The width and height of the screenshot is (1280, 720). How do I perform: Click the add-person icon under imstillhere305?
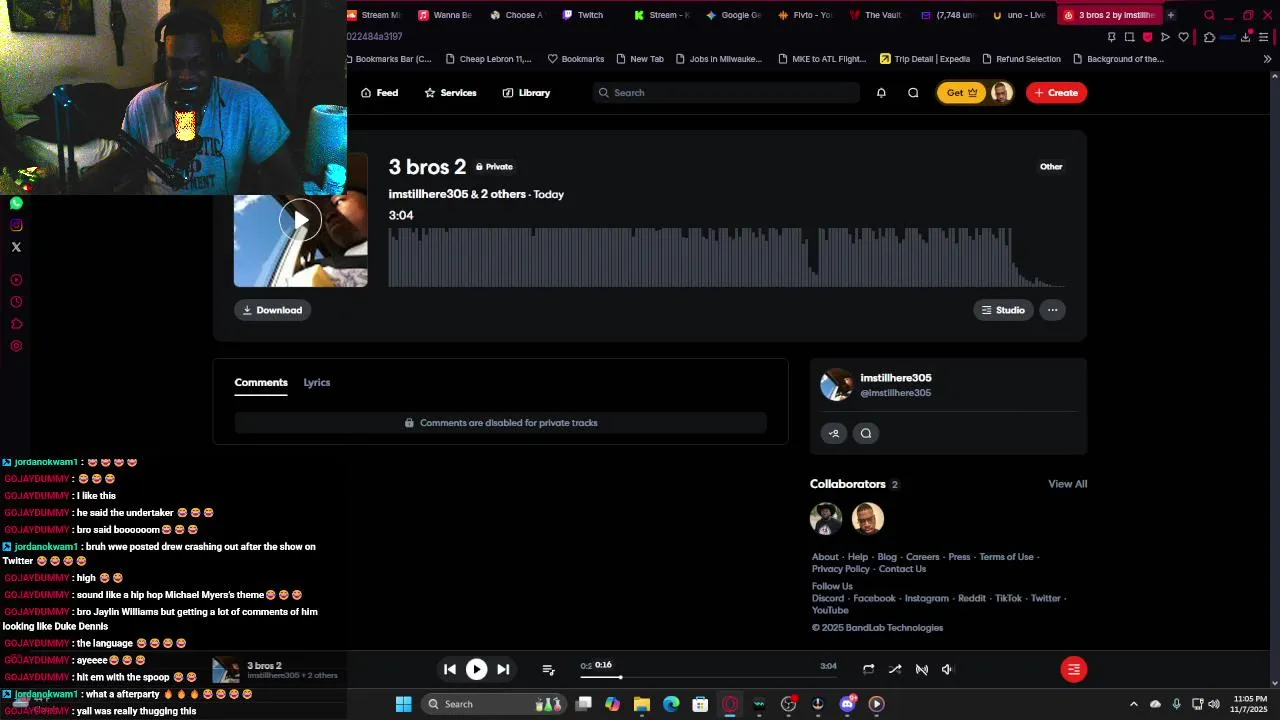point(834,433)
